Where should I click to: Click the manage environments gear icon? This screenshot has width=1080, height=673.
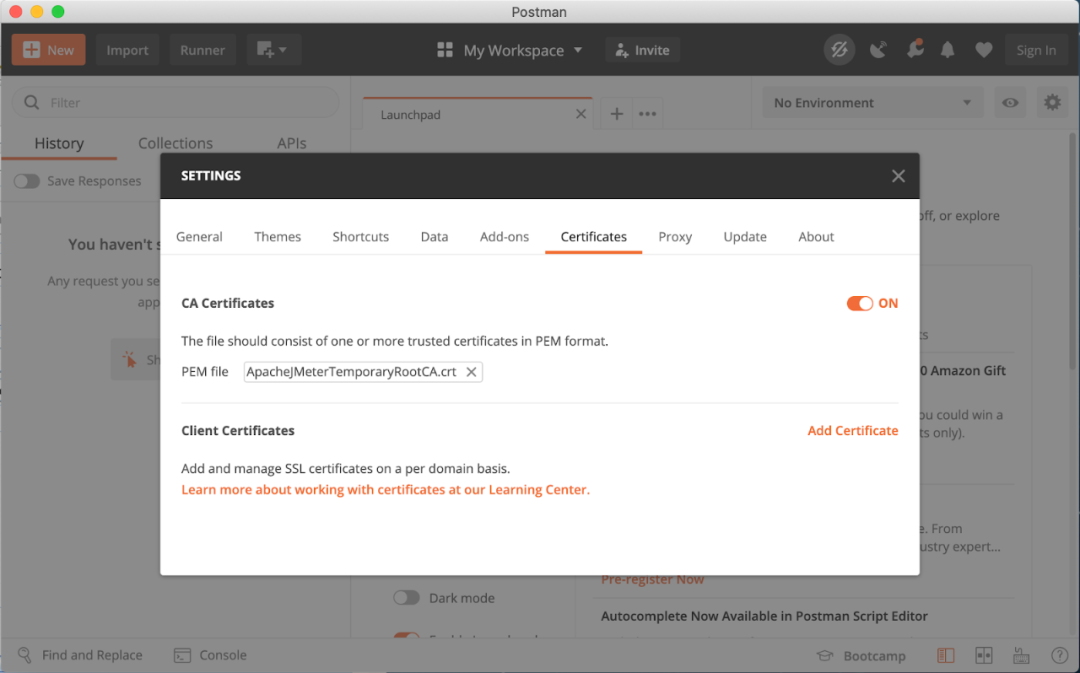click(x=1051, y=103)
